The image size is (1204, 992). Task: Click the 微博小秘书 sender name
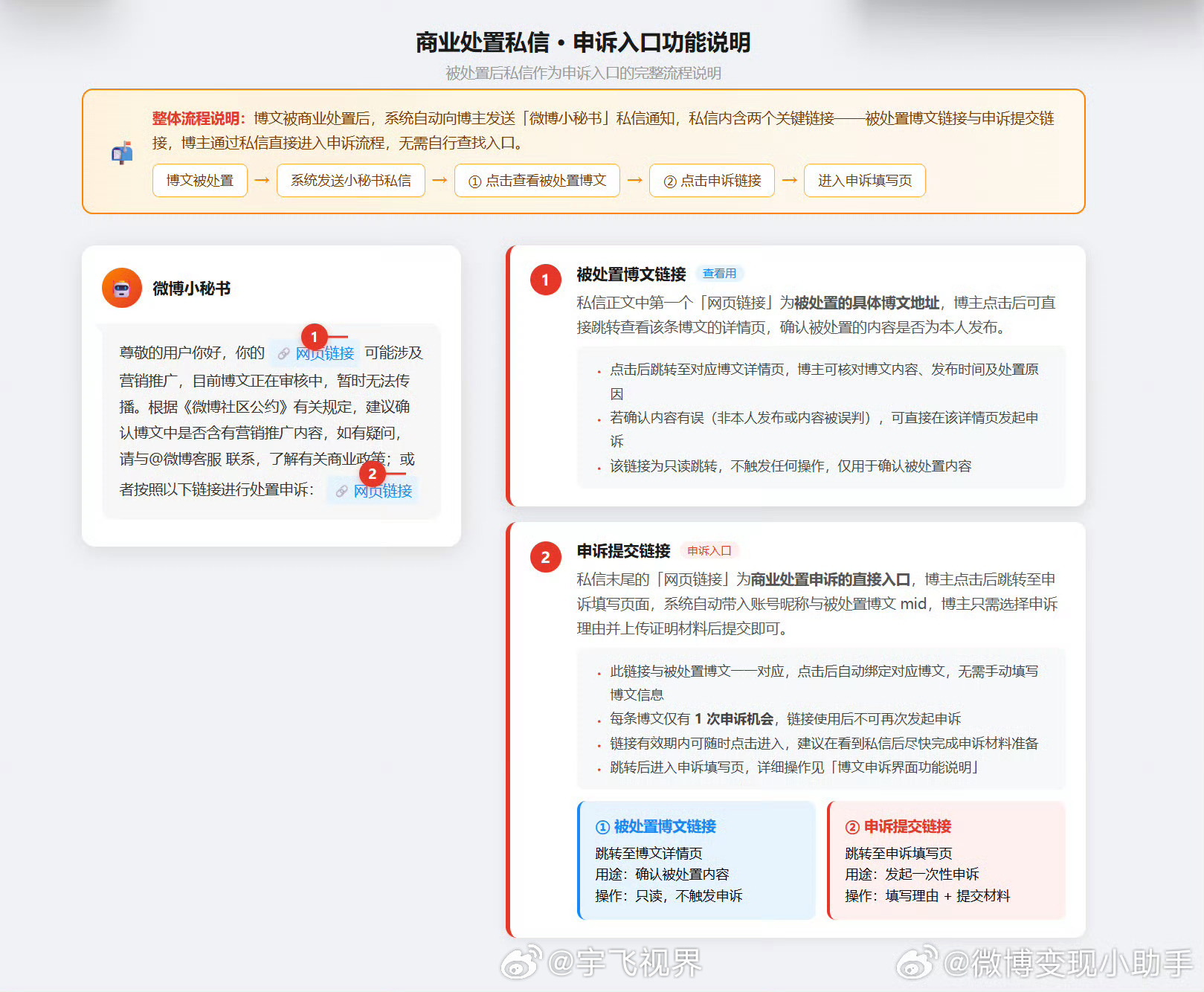[192, 289]
